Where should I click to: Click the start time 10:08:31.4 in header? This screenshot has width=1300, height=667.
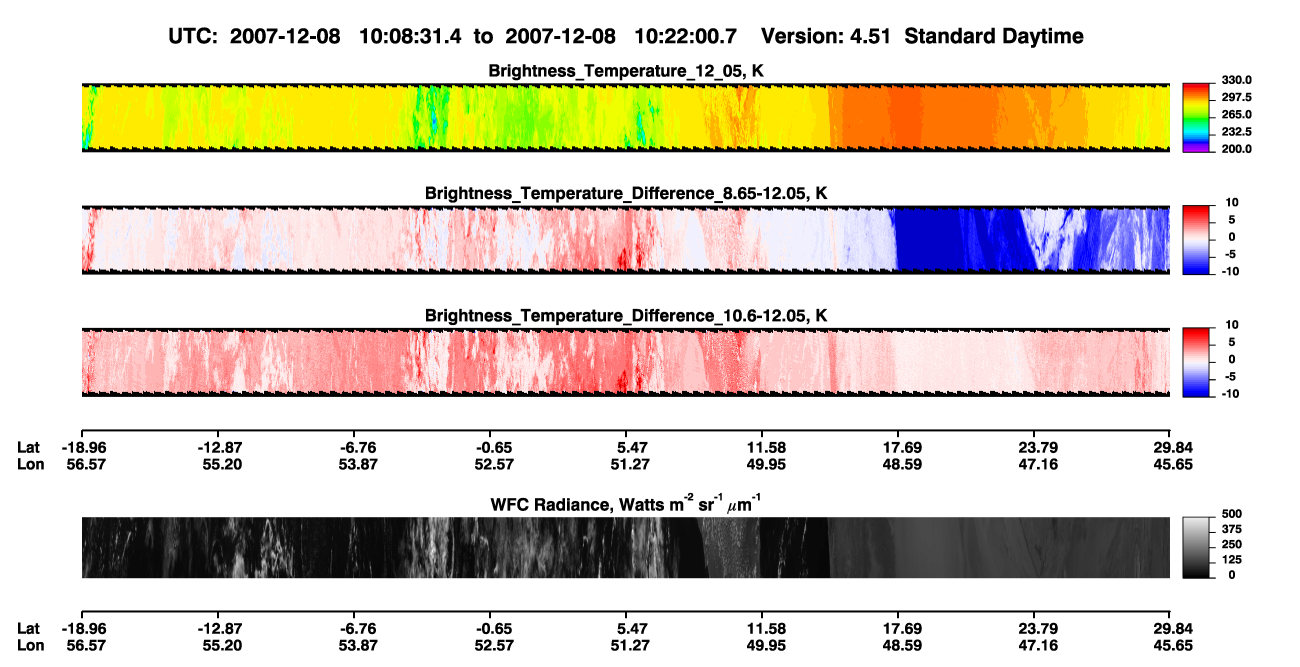pyautogui.click(x=411, y=36)
